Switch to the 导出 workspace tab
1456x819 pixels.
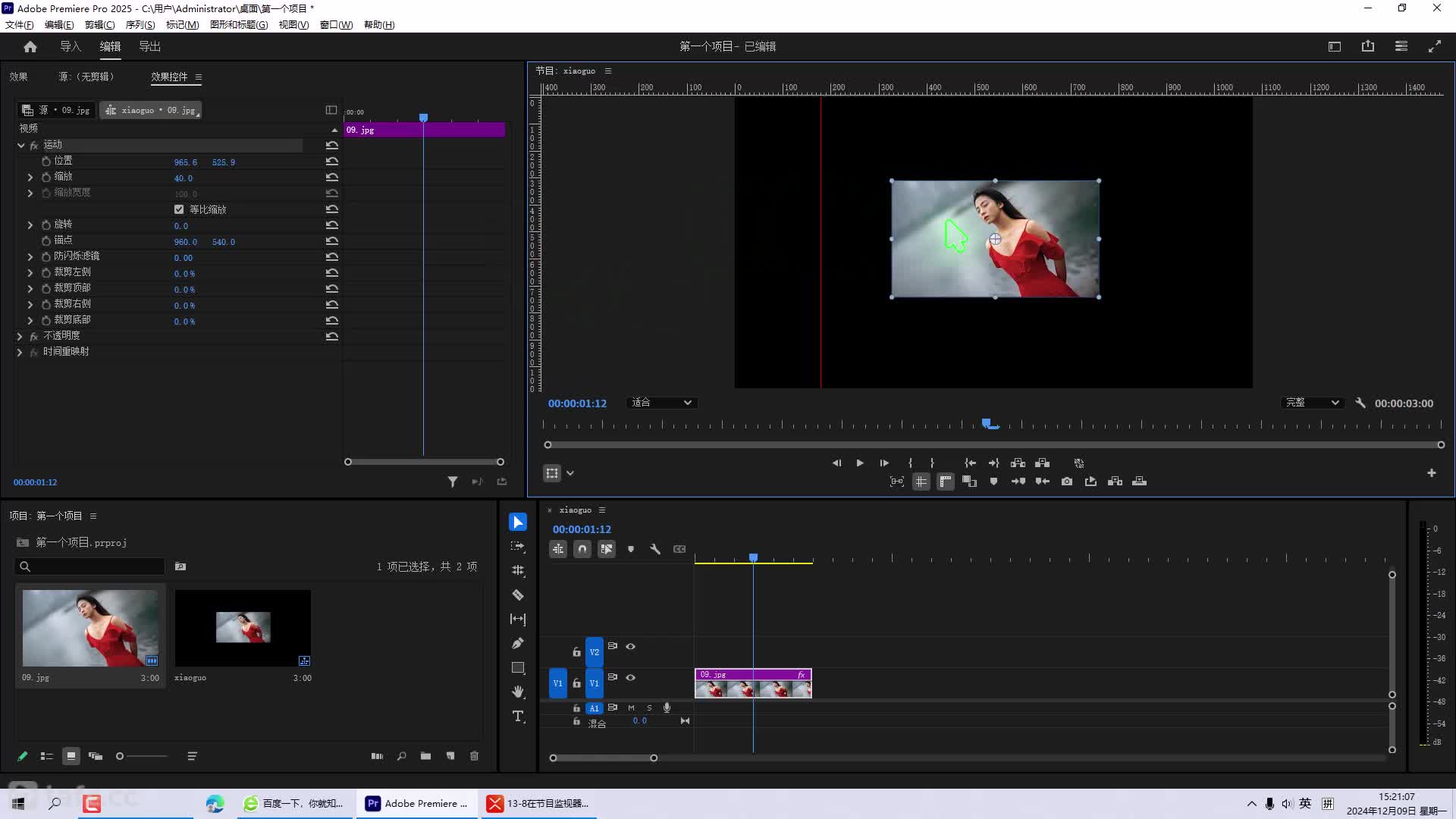click(149, 46)
